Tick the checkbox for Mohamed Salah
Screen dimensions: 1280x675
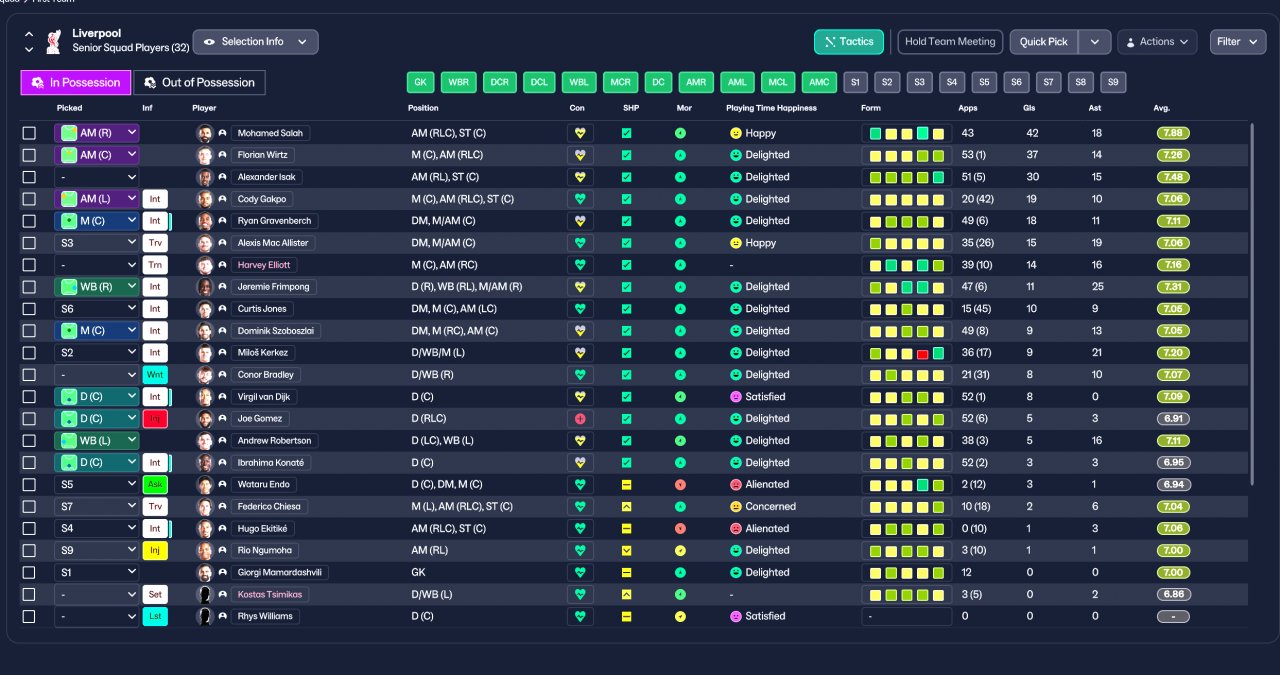[x=29, y=133]
